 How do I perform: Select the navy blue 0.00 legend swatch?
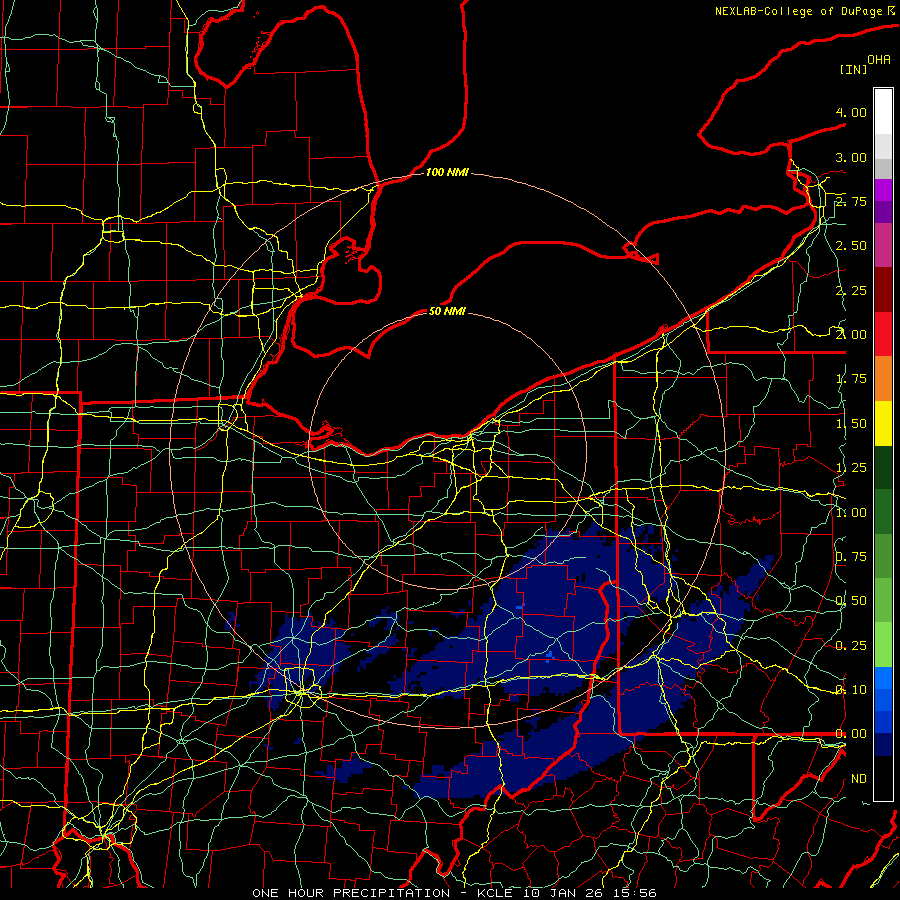click(x=883, y=744)
